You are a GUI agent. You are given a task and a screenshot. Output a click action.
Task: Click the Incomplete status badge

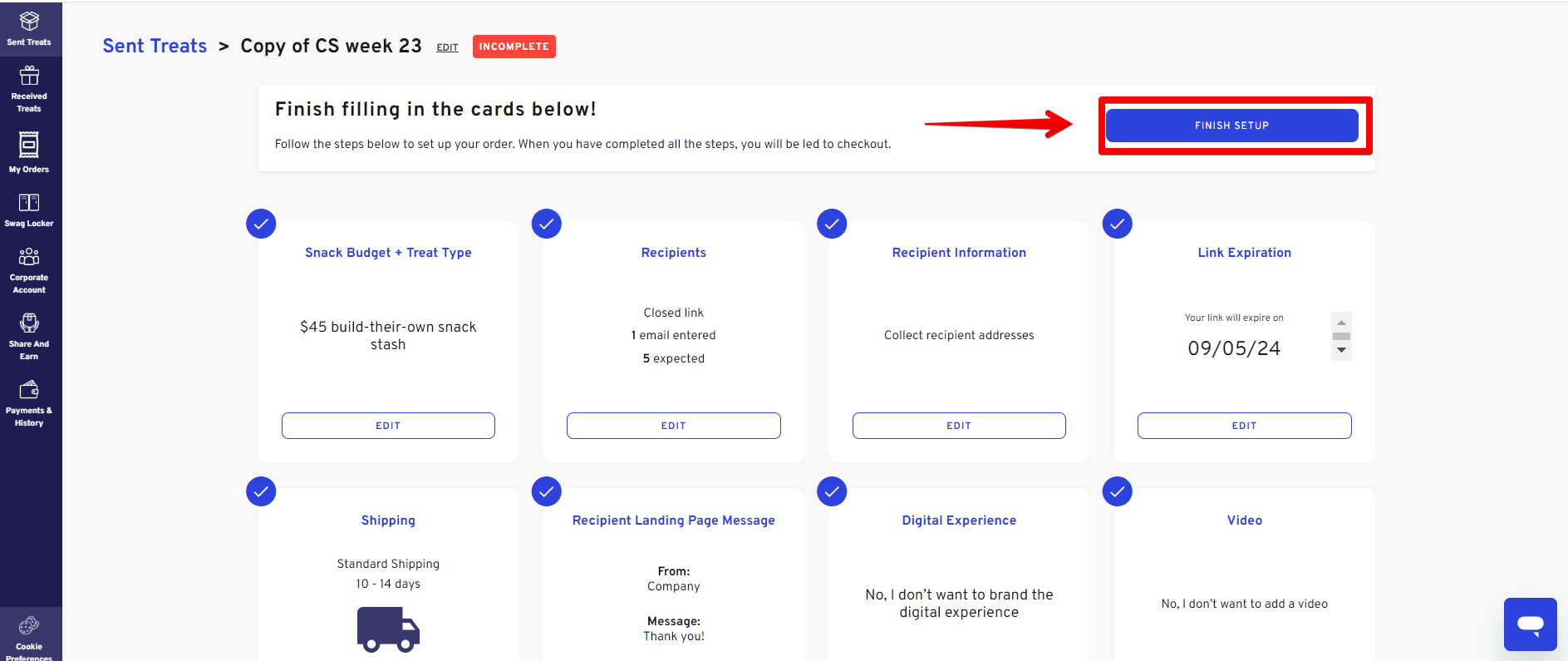[x=514, y=47]
